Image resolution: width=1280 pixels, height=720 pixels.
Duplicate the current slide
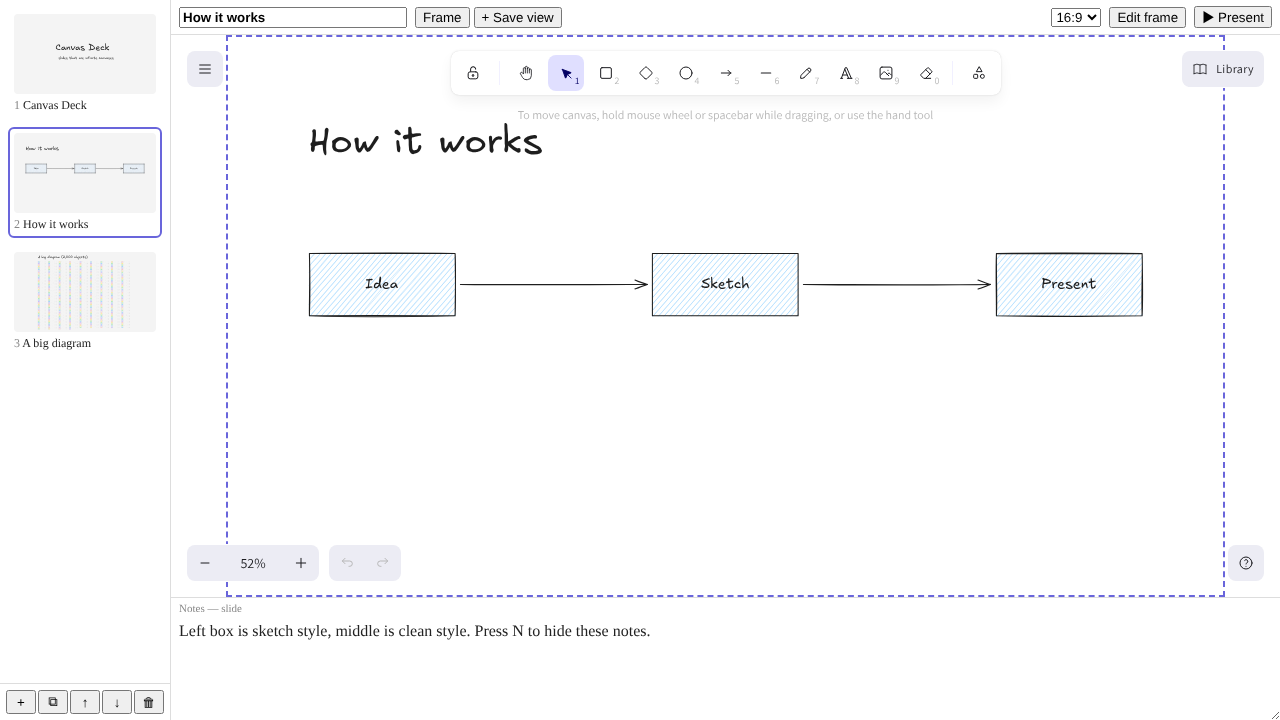click(53, 702)
